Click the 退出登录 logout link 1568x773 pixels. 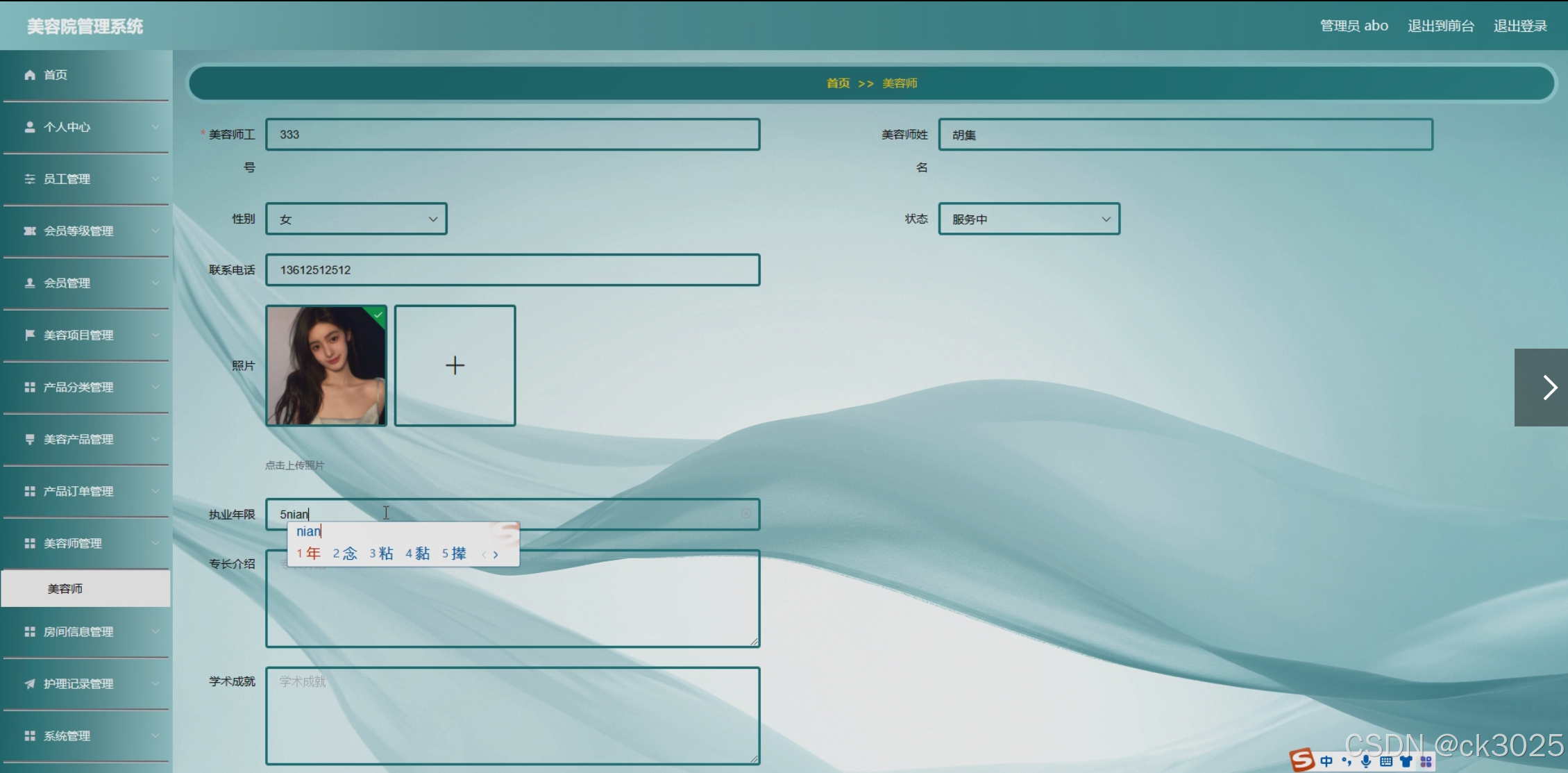[1520, 26]
